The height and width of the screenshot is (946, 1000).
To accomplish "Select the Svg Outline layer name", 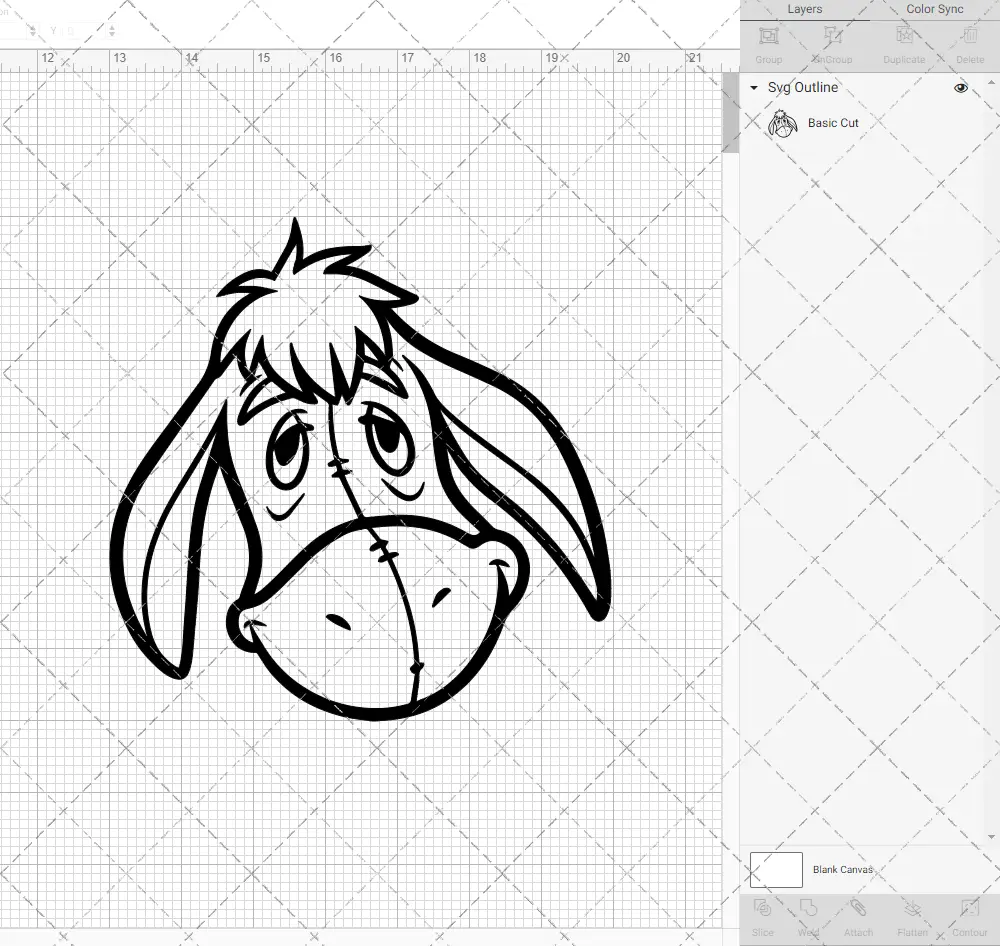I will coord(802,87).
